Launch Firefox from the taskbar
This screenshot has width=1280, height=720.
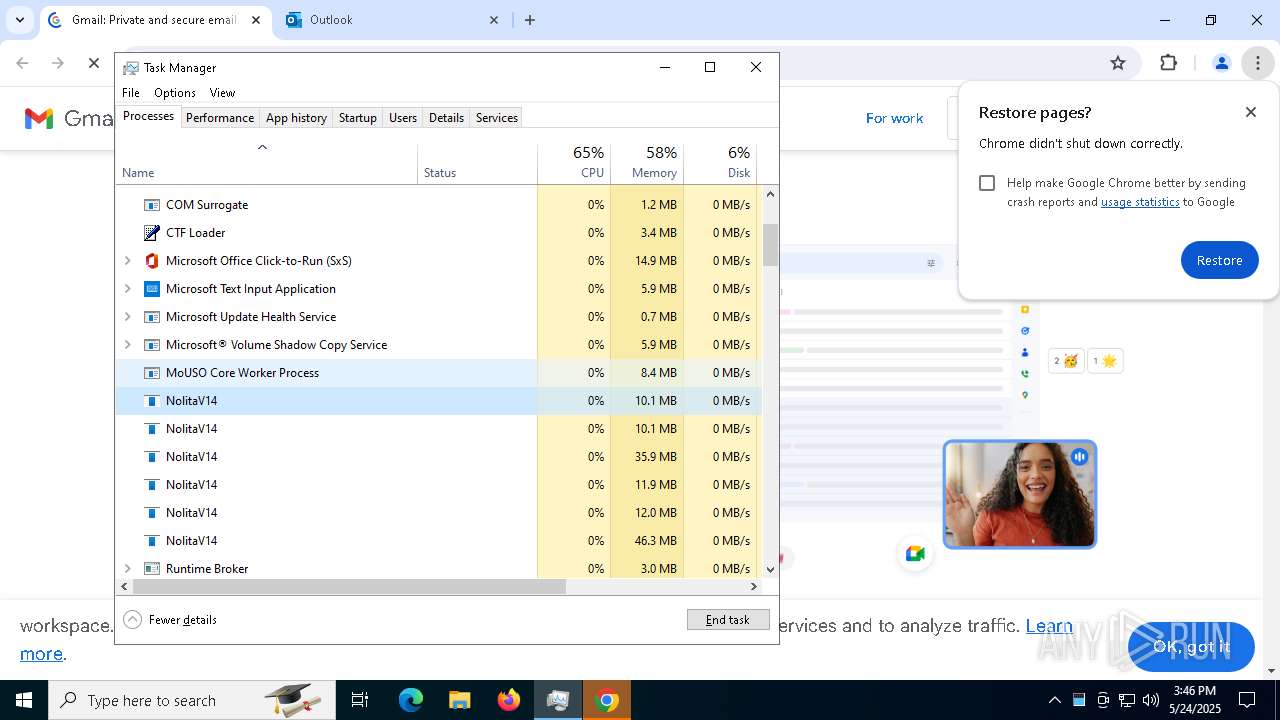tap(508, 700)
